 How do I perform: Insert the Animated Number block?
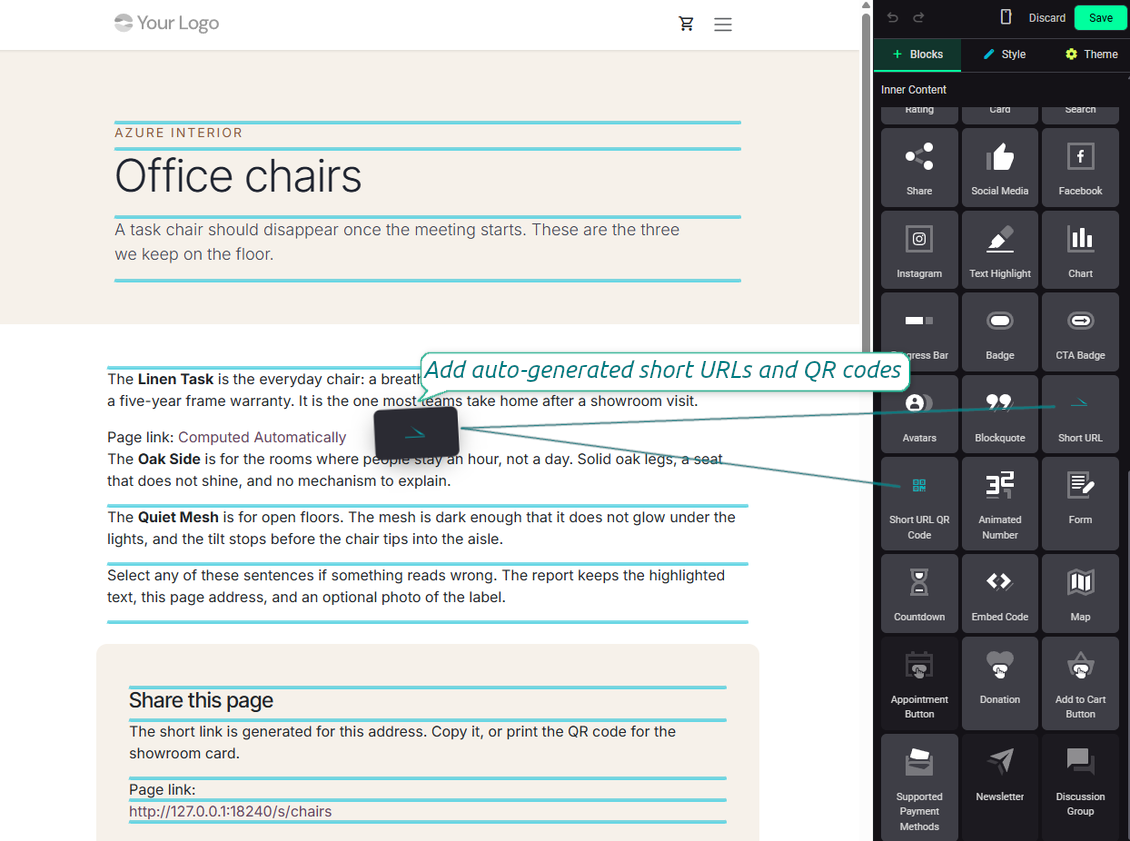click(x=1000, y=504)
